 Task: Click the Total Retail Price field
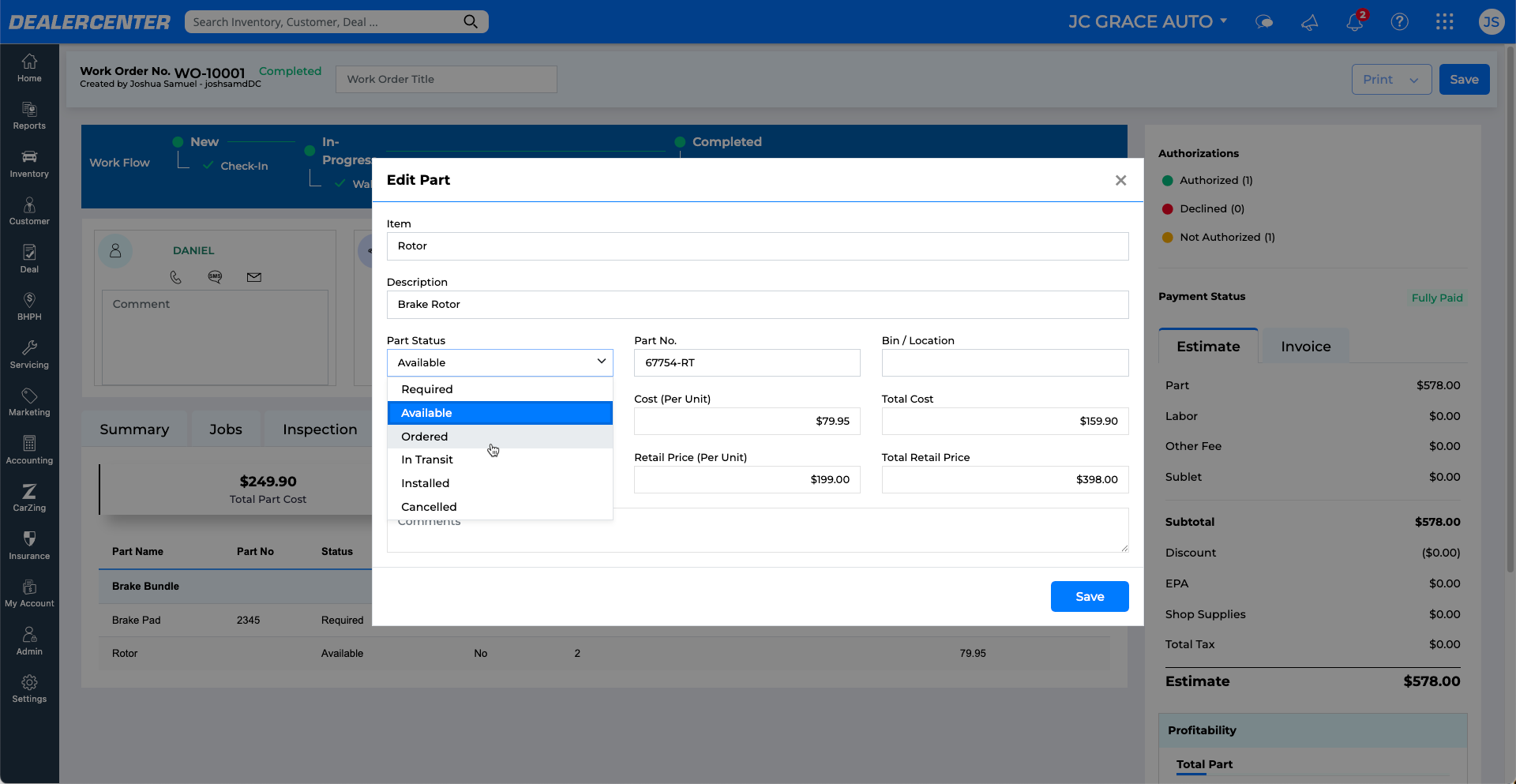pos(1005,479)
